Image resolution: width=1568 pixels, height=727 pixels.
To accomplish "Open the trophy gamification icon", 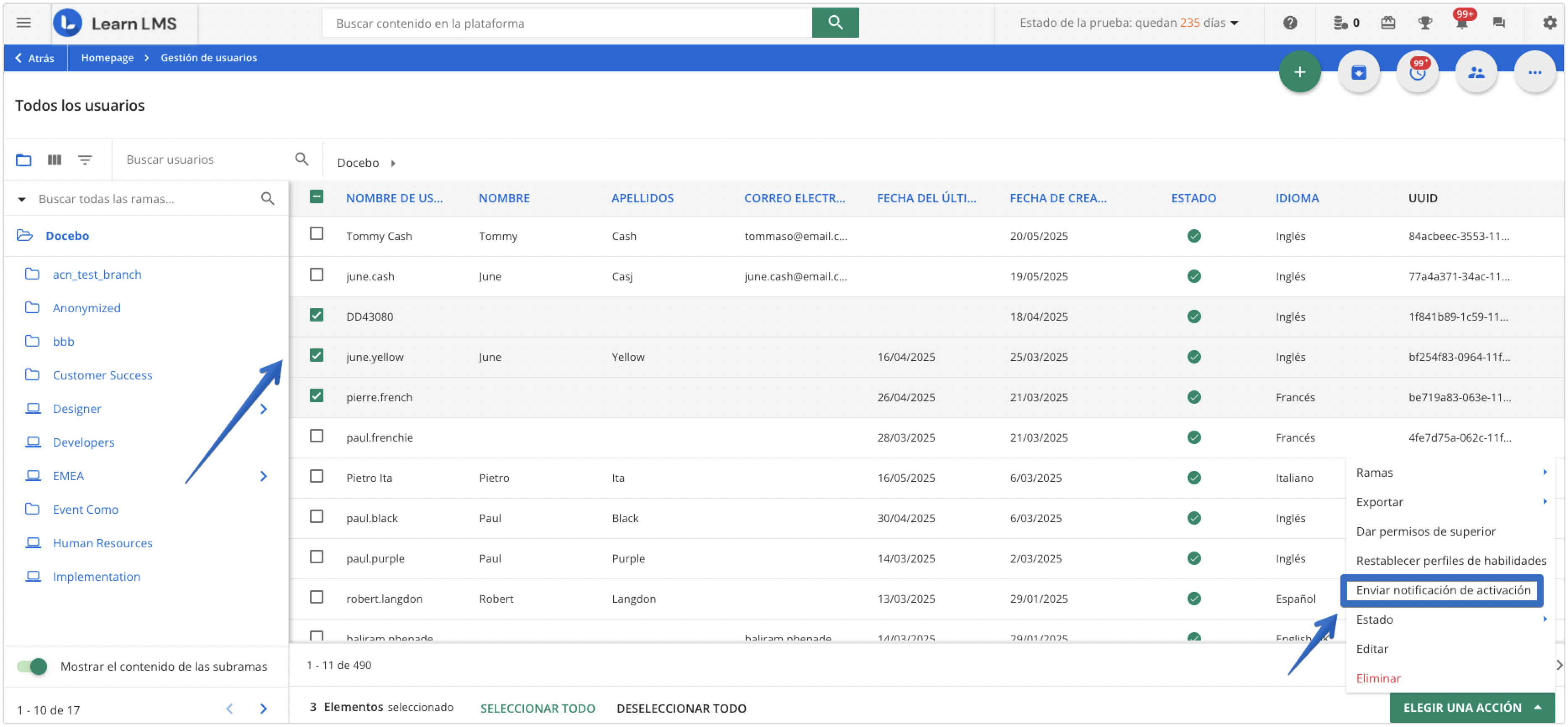I will 1425,23.
